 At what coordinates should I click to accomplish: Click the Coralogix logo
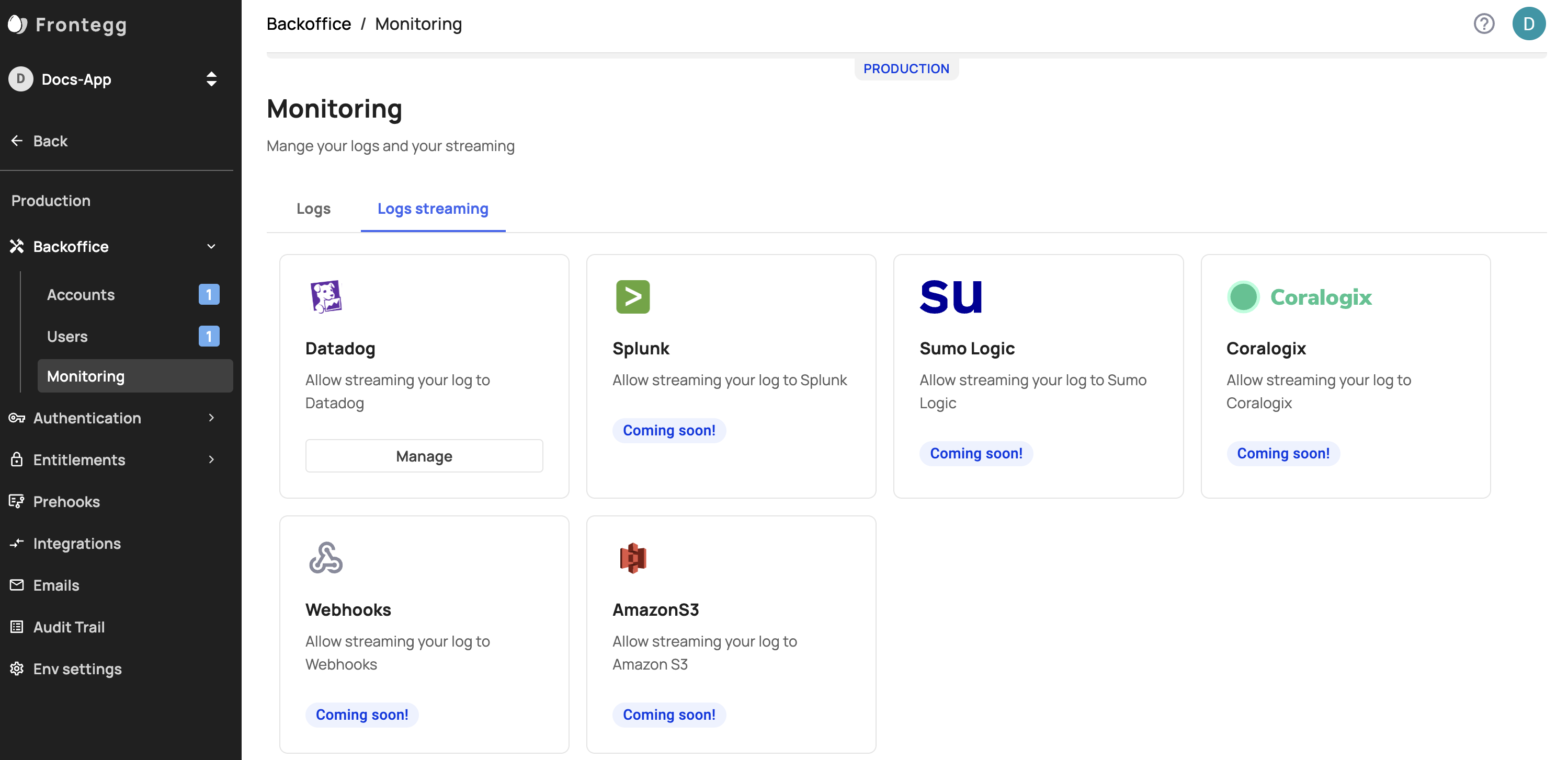point(1299,296)
